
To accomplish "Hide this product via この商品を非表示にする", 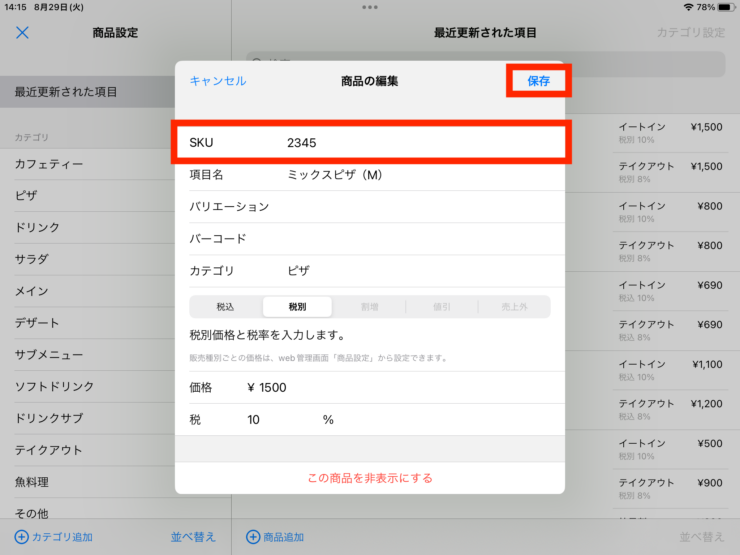I will (x=370, y=478).
